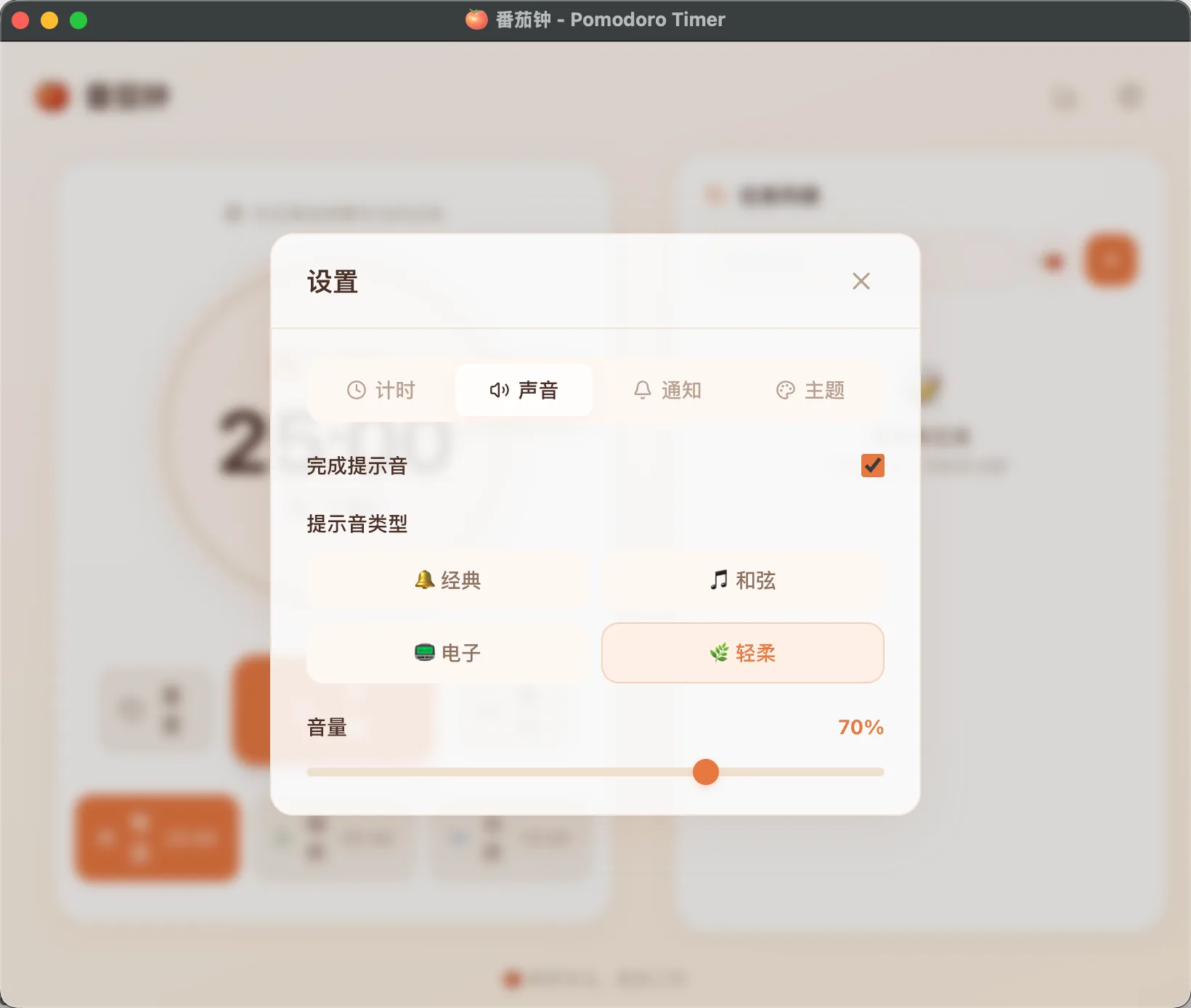Select the 声音 tab
Viewport: 1191px width, 1008px height.
(524, 390)
